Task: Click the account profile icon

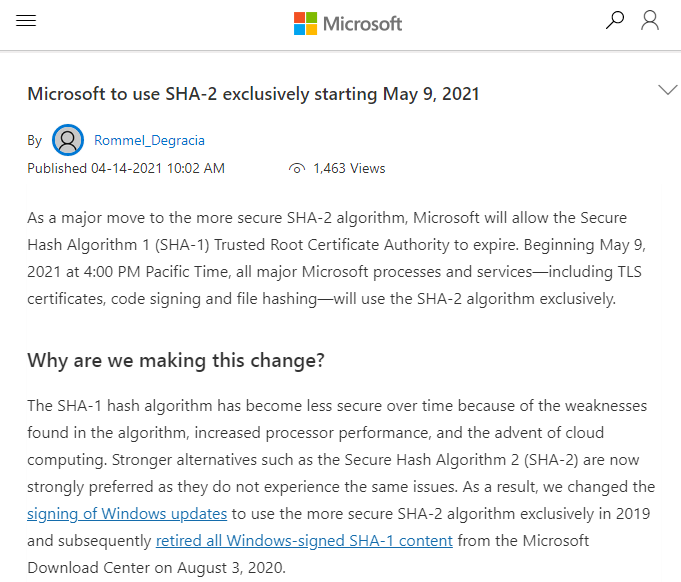Action: click(650, 20)
